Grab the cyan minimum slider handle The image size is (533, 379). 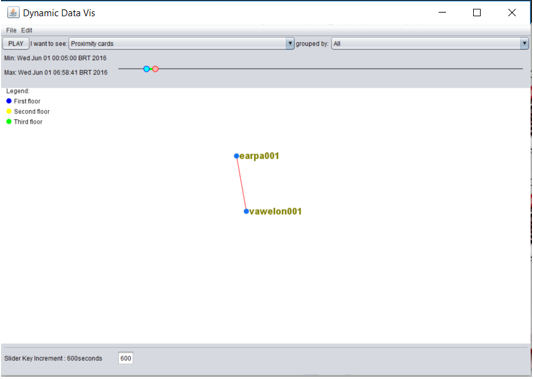147,69
